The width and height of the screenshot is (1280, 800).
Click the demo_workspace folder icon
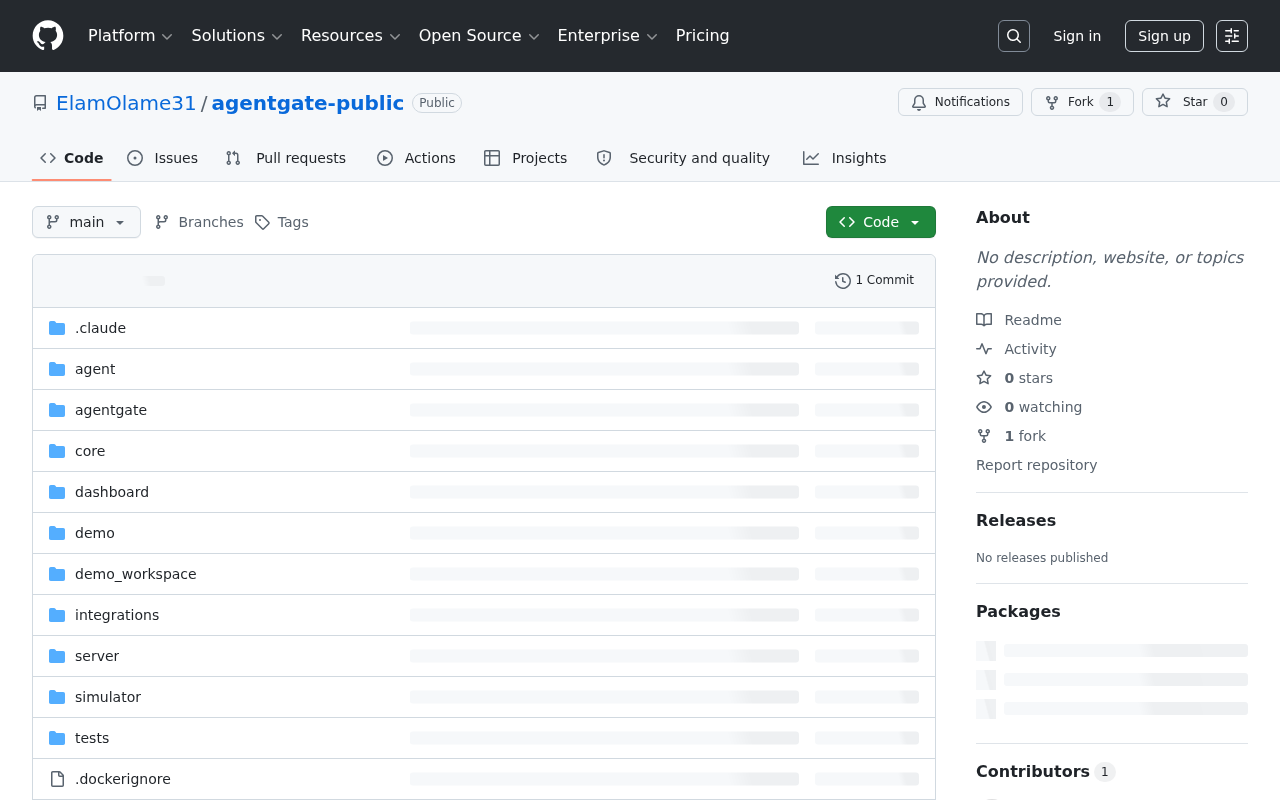57,574
